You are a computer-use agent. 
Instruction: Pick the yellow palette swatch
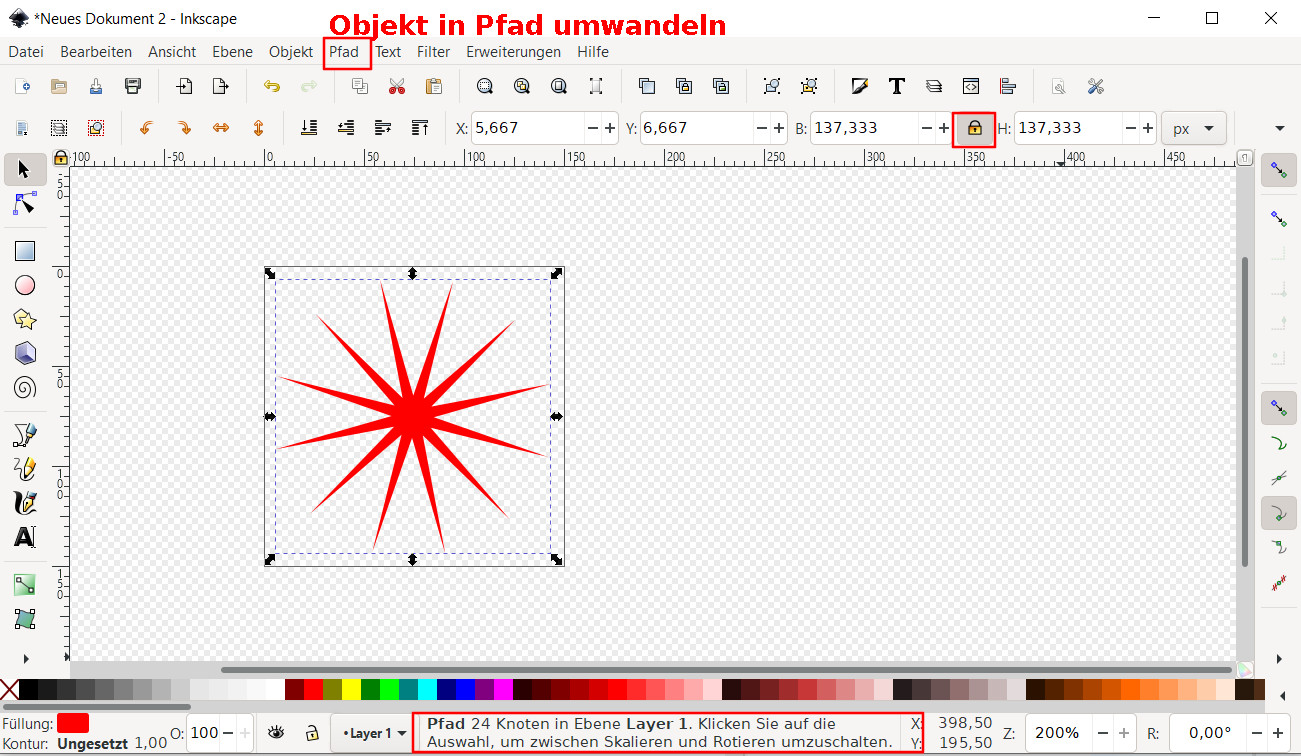point(351,689)
